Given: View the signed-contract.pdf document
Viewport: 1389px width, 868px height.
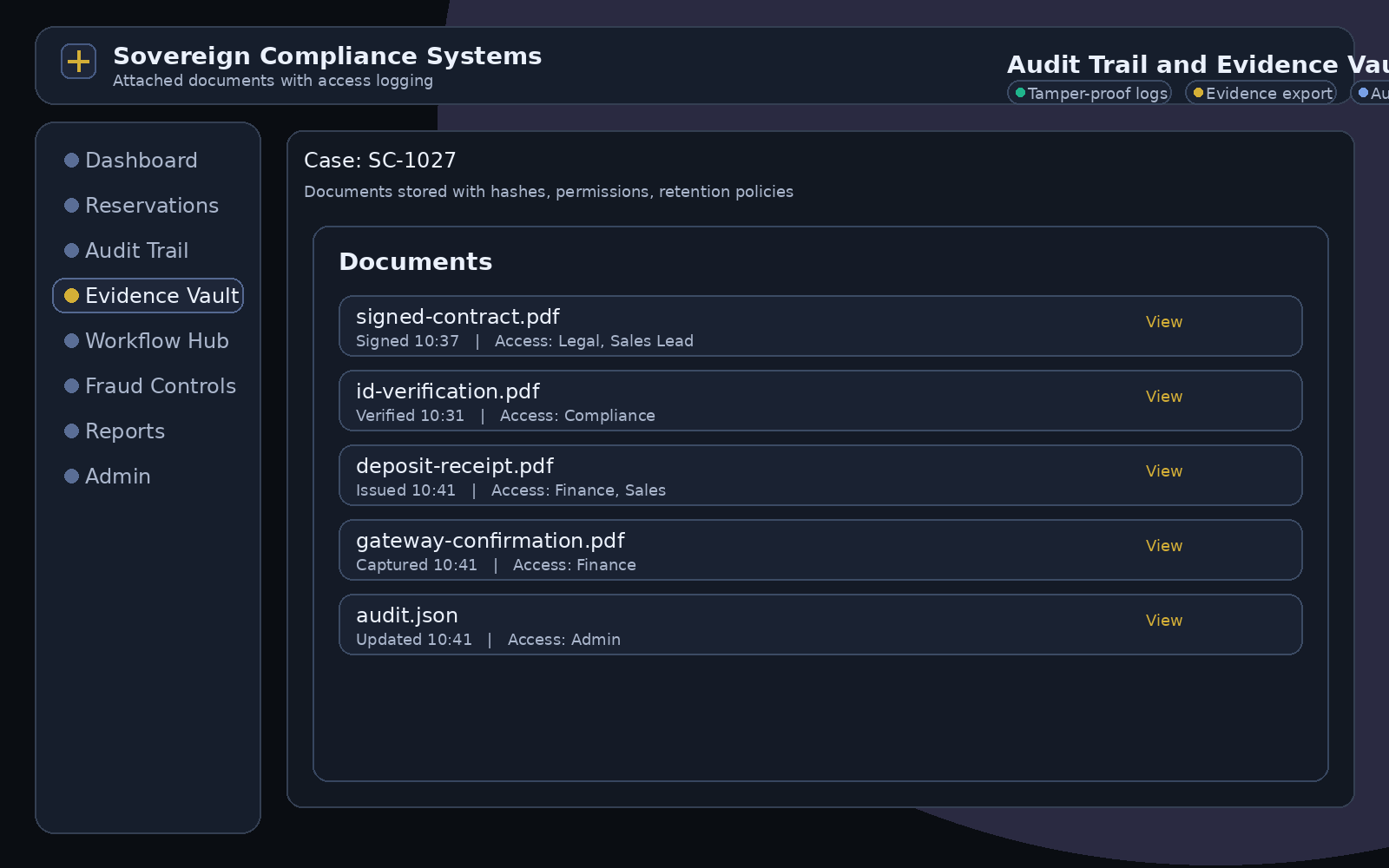Looking at the screenshot, I should (x=1163, y=321).
